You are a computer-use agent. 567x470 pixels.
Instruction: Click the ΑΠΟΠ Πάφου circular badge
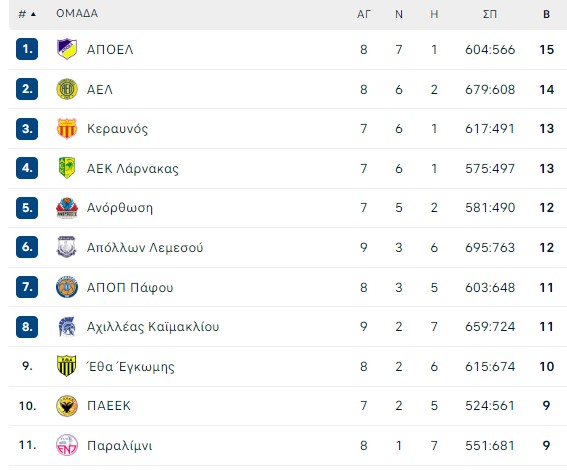click(x=67, y=287)
